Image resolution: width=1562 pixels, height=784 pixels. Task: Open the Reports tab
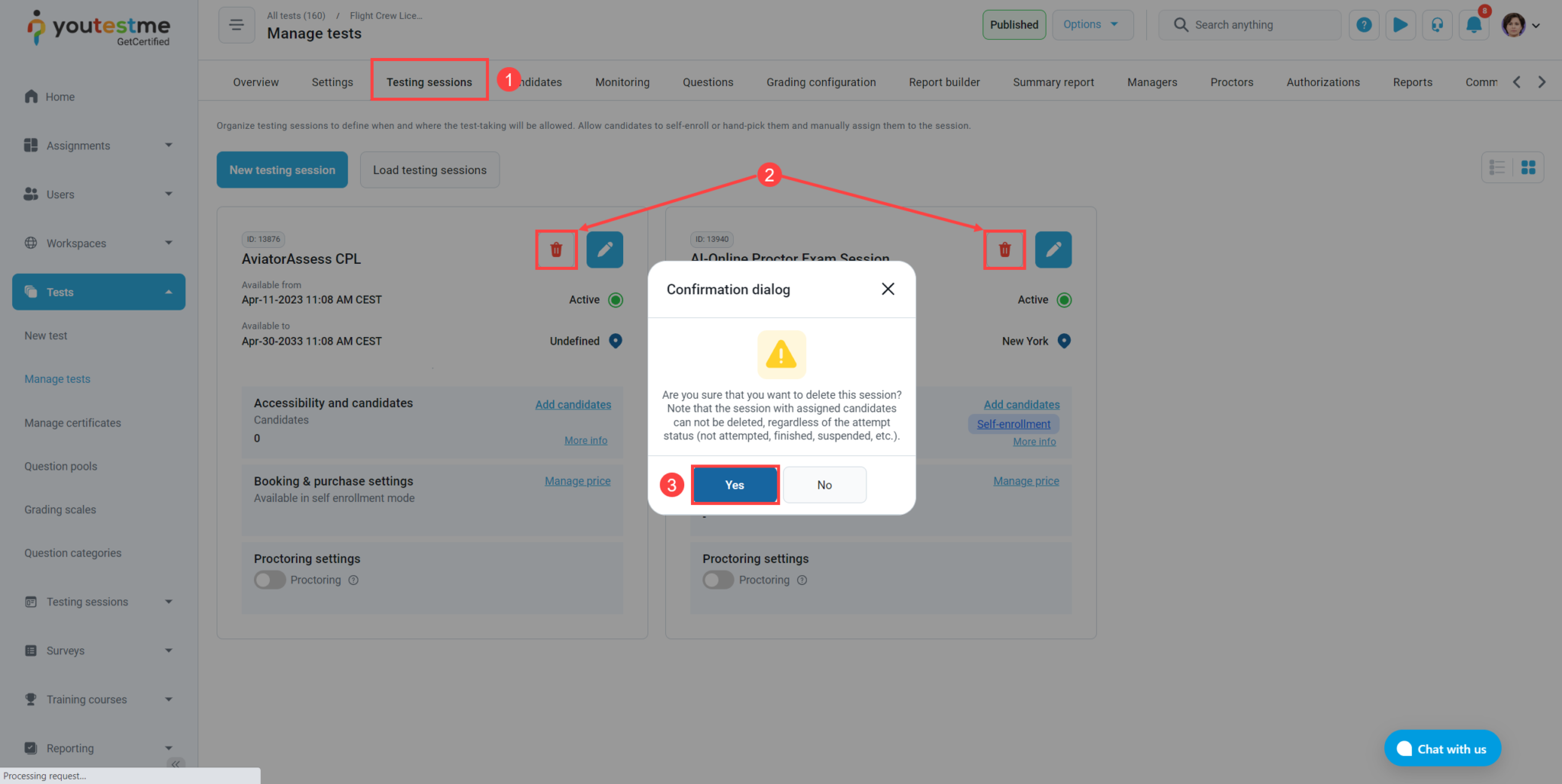click(x=1413, y=82)
